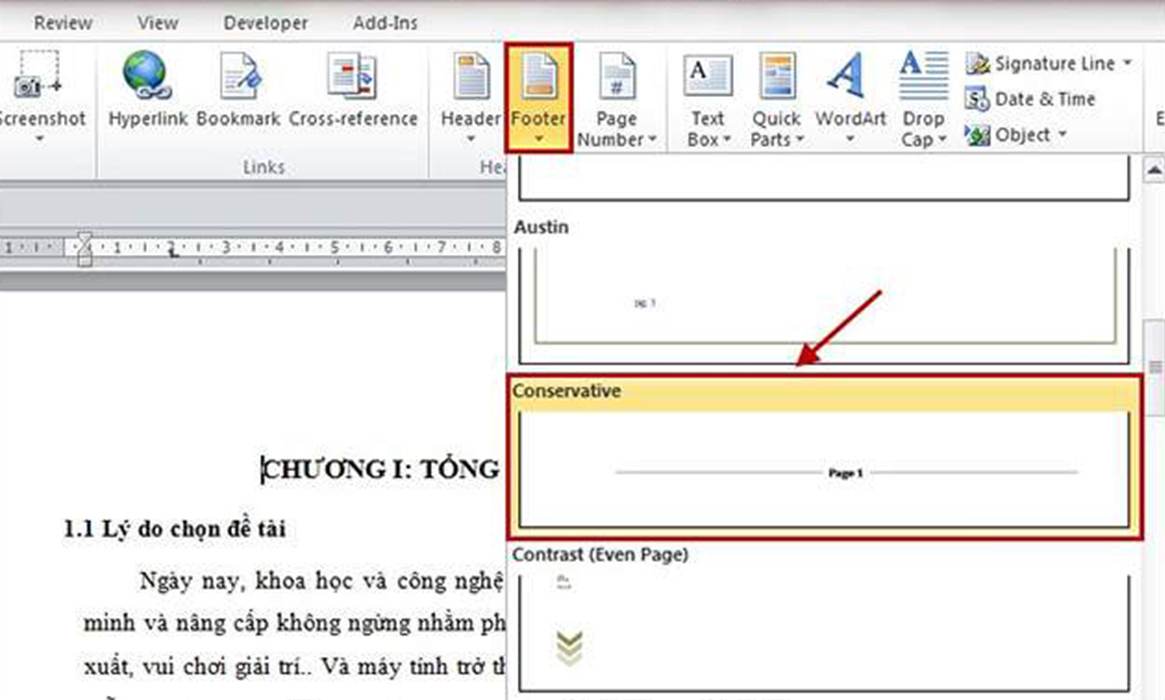Open the Object dropdown arrow

pos(1063,135)
